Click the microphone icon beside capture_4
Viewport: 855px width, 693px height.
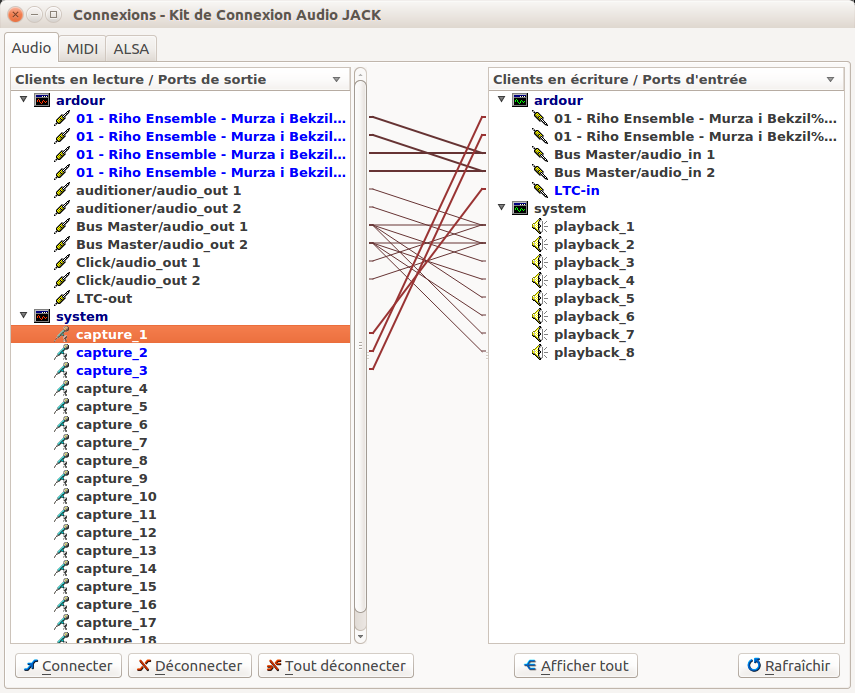62,388
